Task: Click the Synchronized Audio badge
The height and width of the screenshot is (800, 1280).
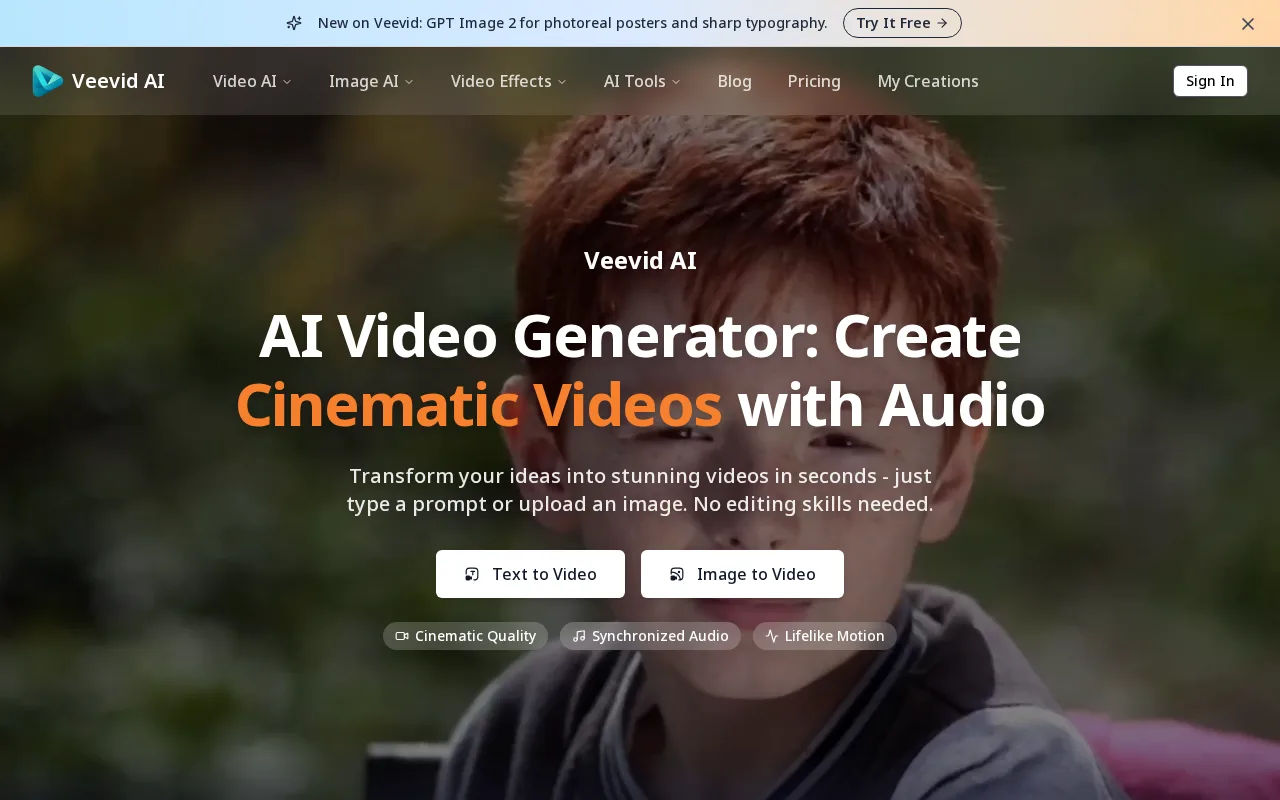Action: pos(650,636)
